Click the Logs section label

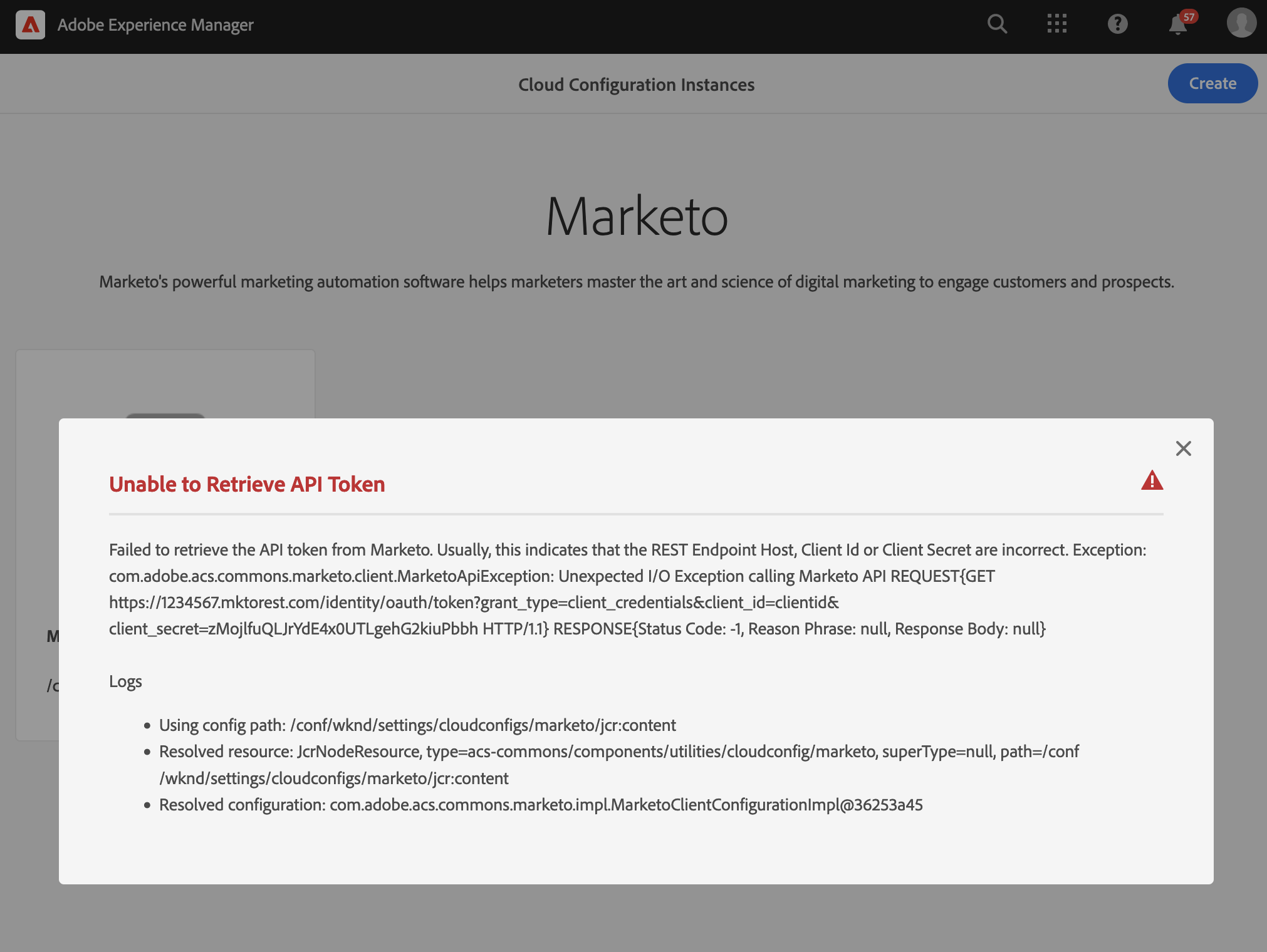pos(125,681)
